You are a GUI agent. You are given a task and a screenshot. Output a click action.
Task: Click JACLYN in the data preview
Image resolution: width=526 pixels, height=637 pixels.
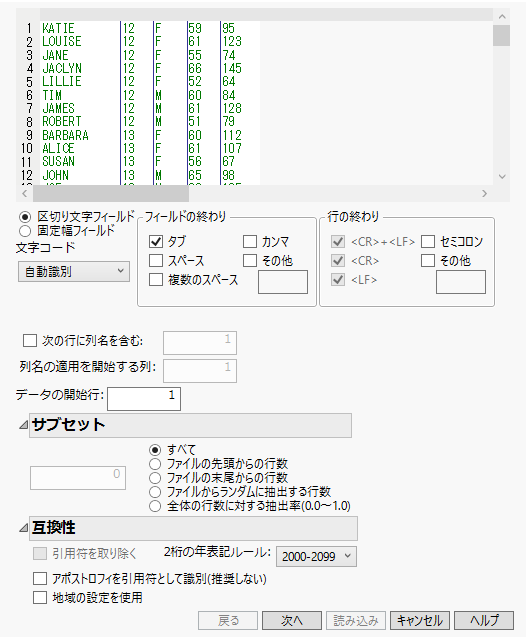click(62, 68)
